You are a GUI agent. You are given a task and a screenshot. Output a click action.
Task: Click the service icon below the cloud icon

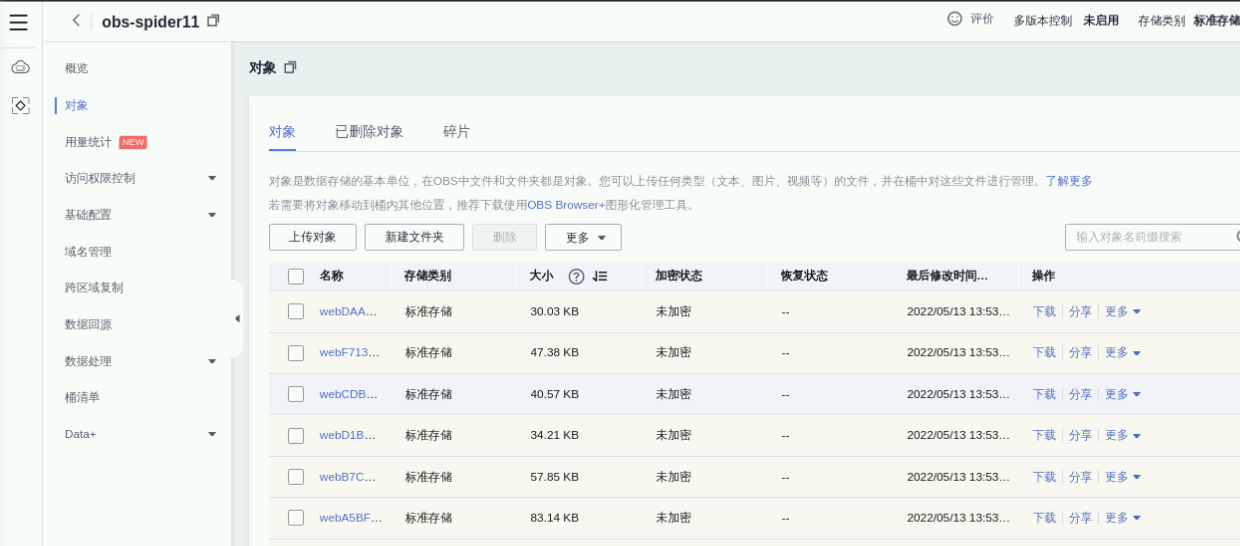(x=20, y=105)
